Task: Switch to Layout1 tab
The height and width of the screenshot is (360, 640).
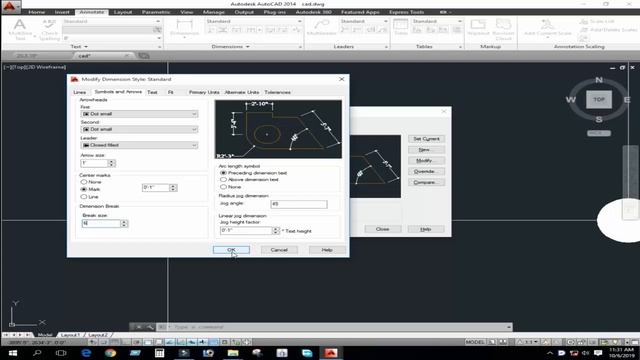Action: (x=70, y=335)
